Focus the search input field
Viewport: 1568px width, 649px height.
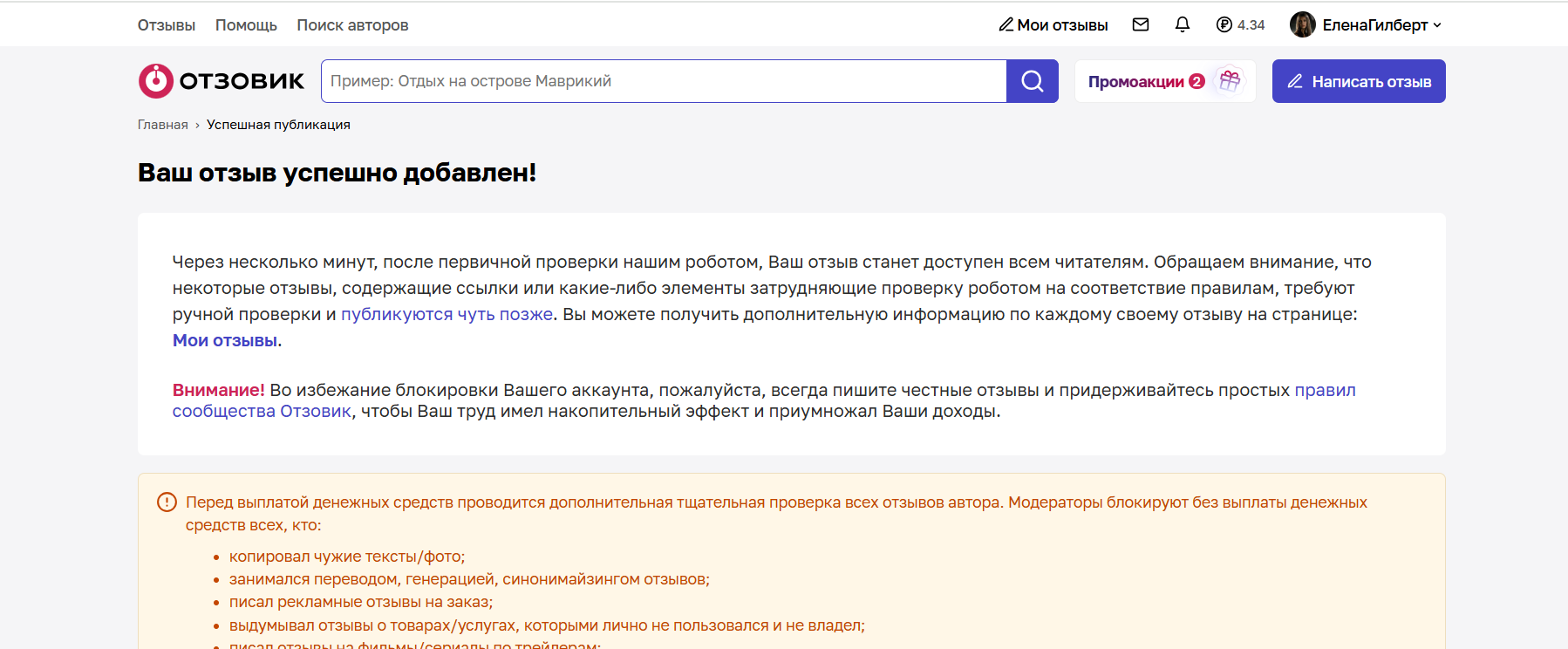(664, 81)
